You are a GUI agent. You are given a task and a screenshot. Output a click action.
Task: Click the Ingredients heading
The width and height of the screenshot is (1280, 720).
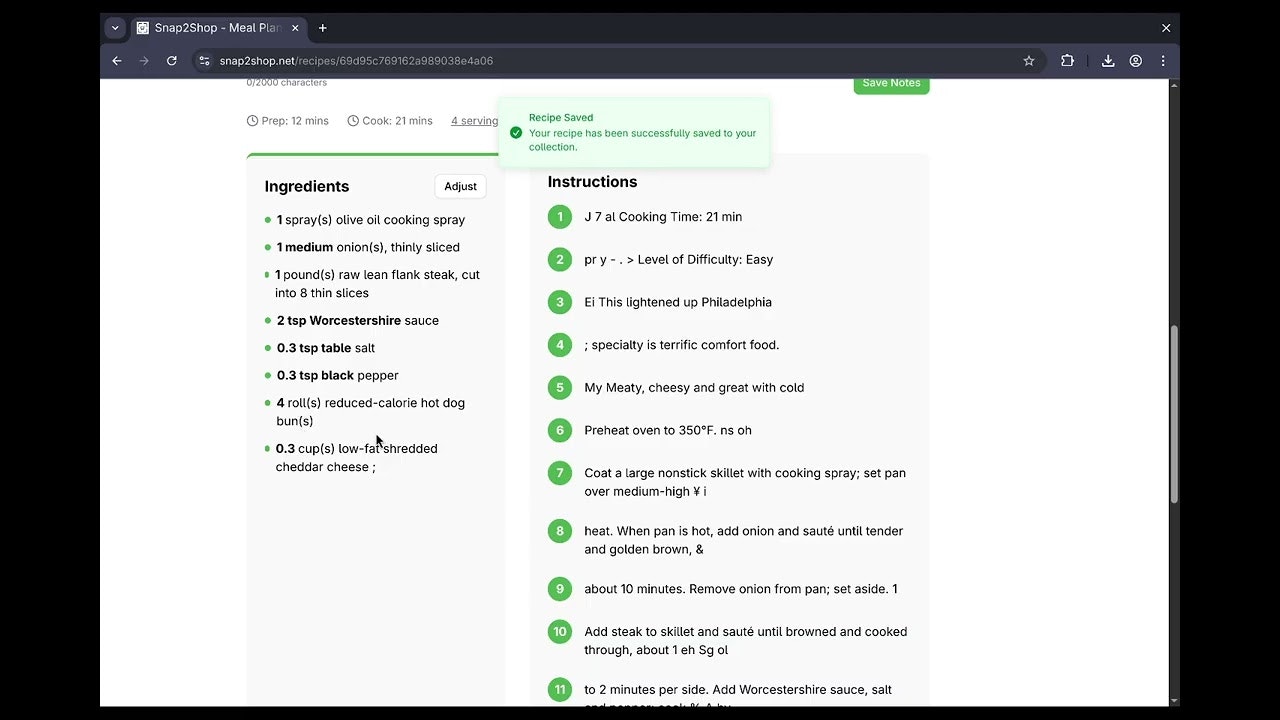pyautogui.click(x=307, y=186)
